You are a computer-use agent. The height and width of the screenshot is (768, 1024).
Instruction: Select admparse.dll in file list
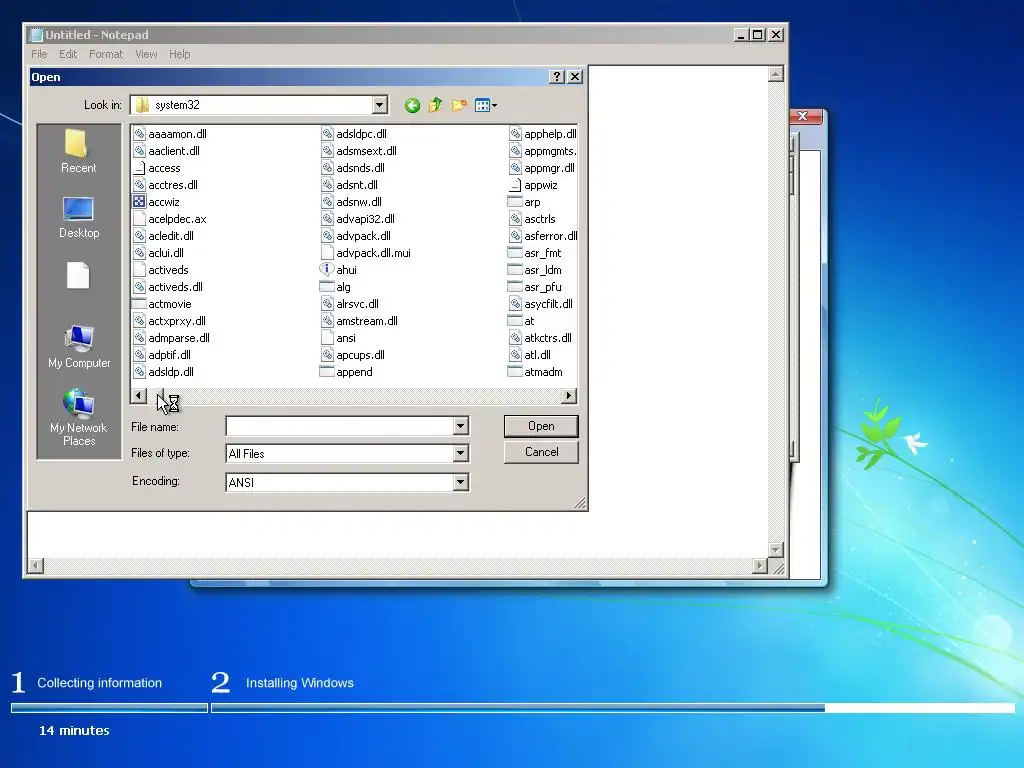coord(172,338)
